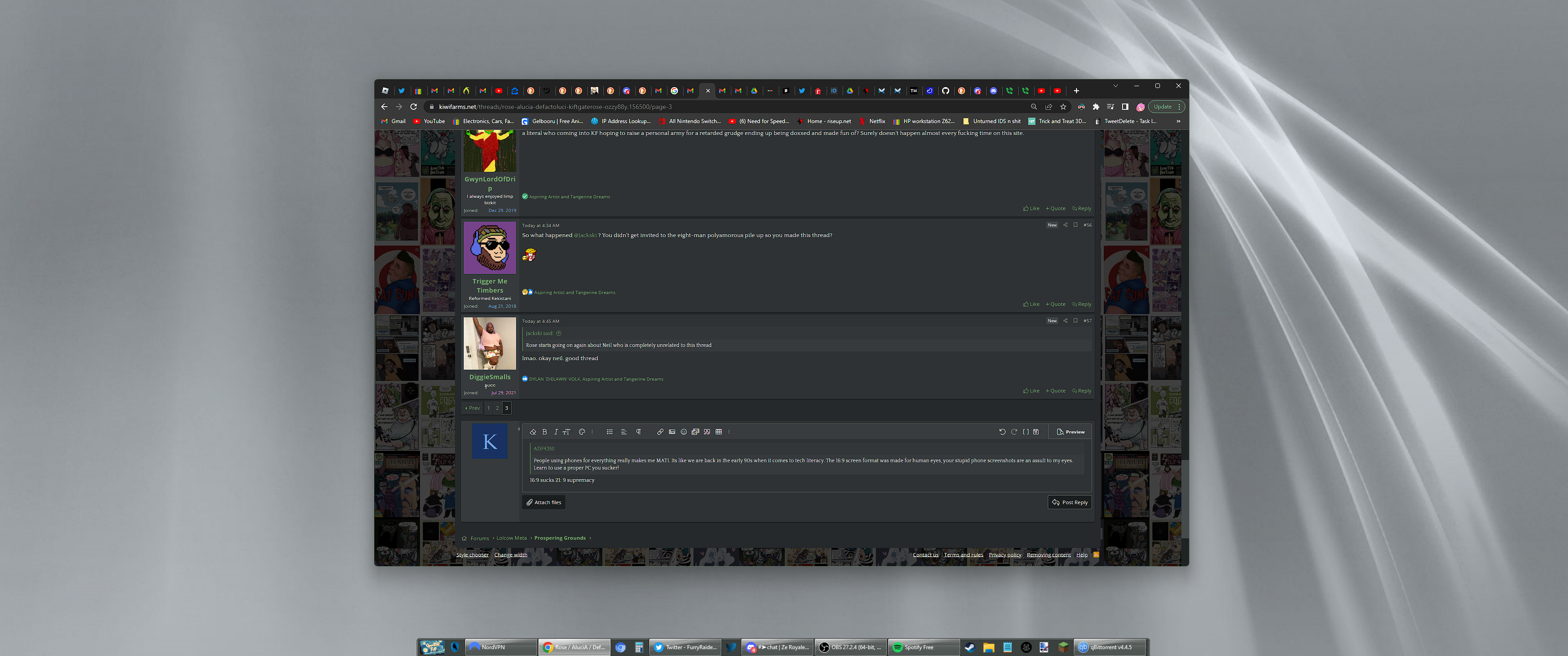Open qBittorrent from the taskbar

pos(1110,647)
